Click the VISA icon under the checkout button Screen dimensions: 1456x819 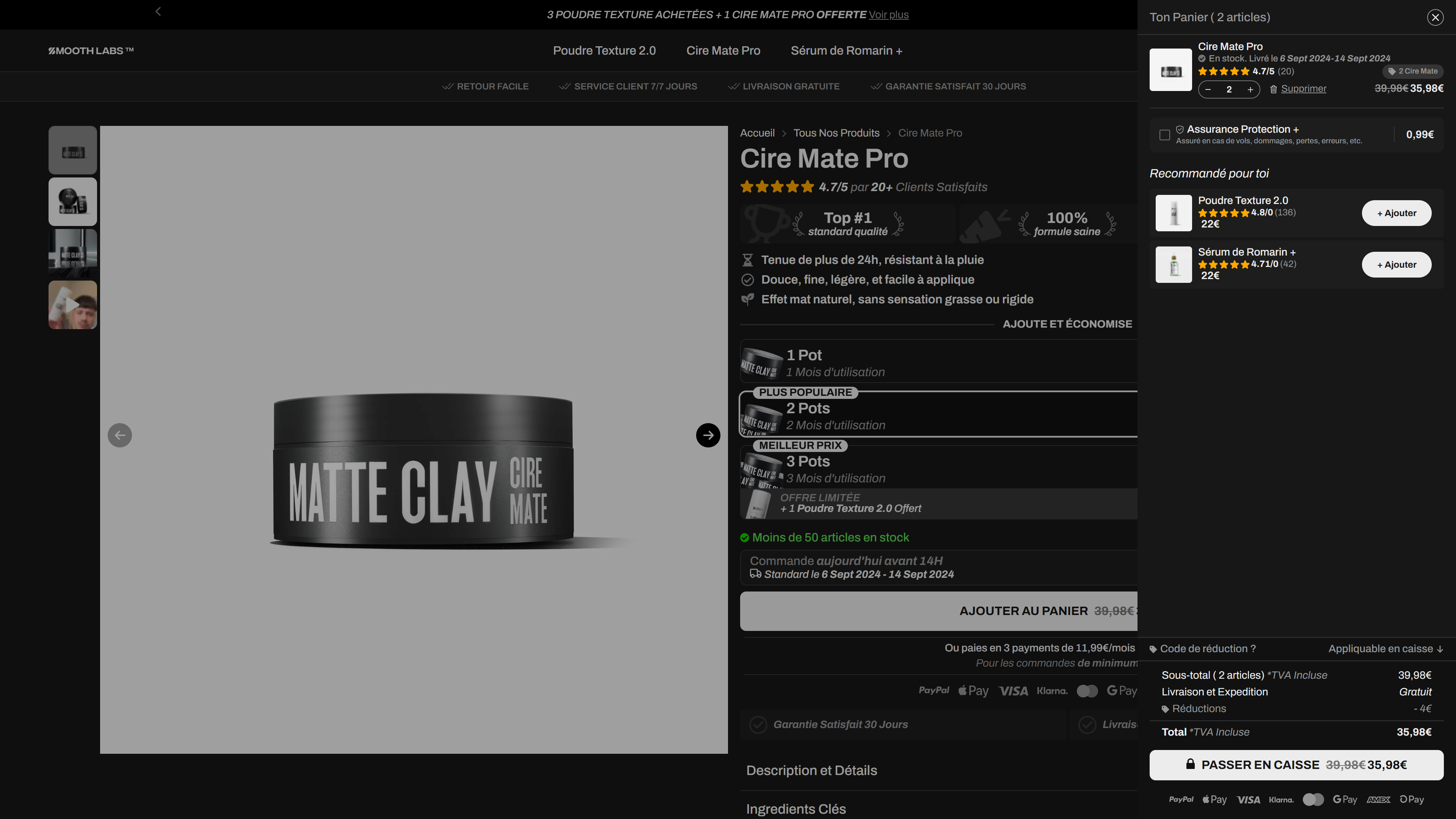pyautogui.click(x=1248, y=800)
